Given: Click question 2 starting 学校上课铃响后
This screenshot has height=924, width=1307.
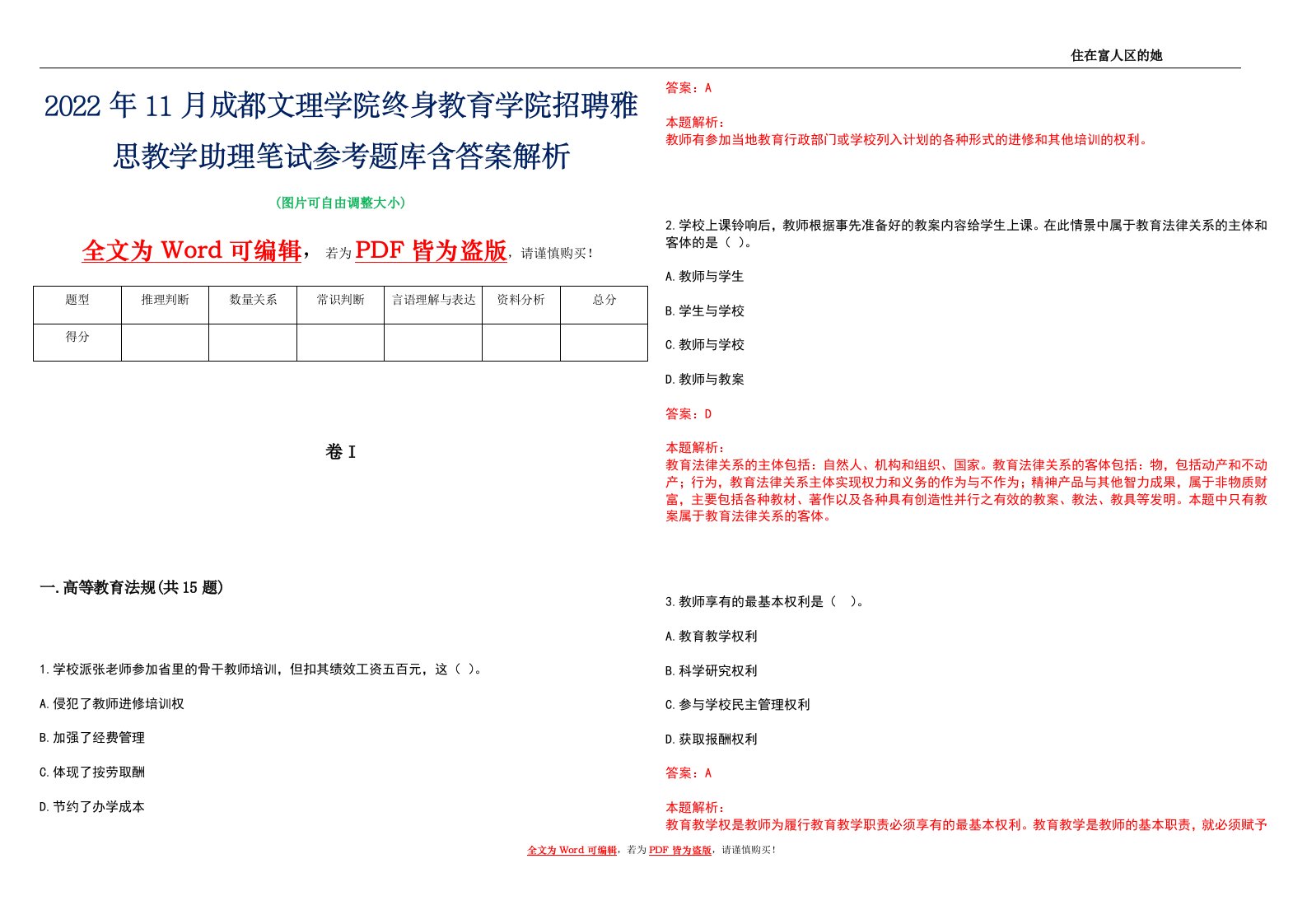Looking at the screenshot, I should tap(966, 233).
